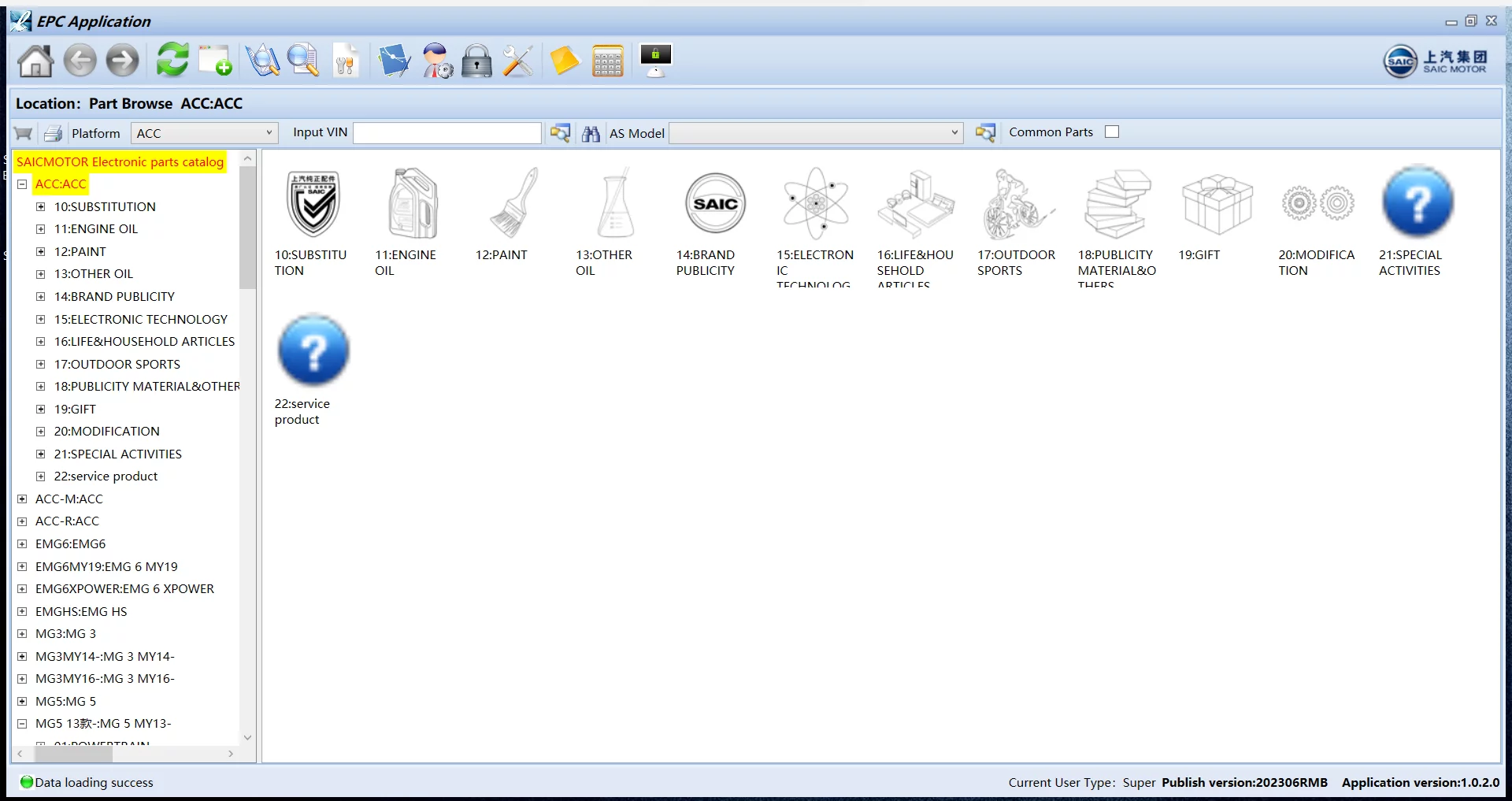Expand the 11:ENGINE OIL tree node
The width and height of the screenshot is (1512, 801).
(41, 229)
